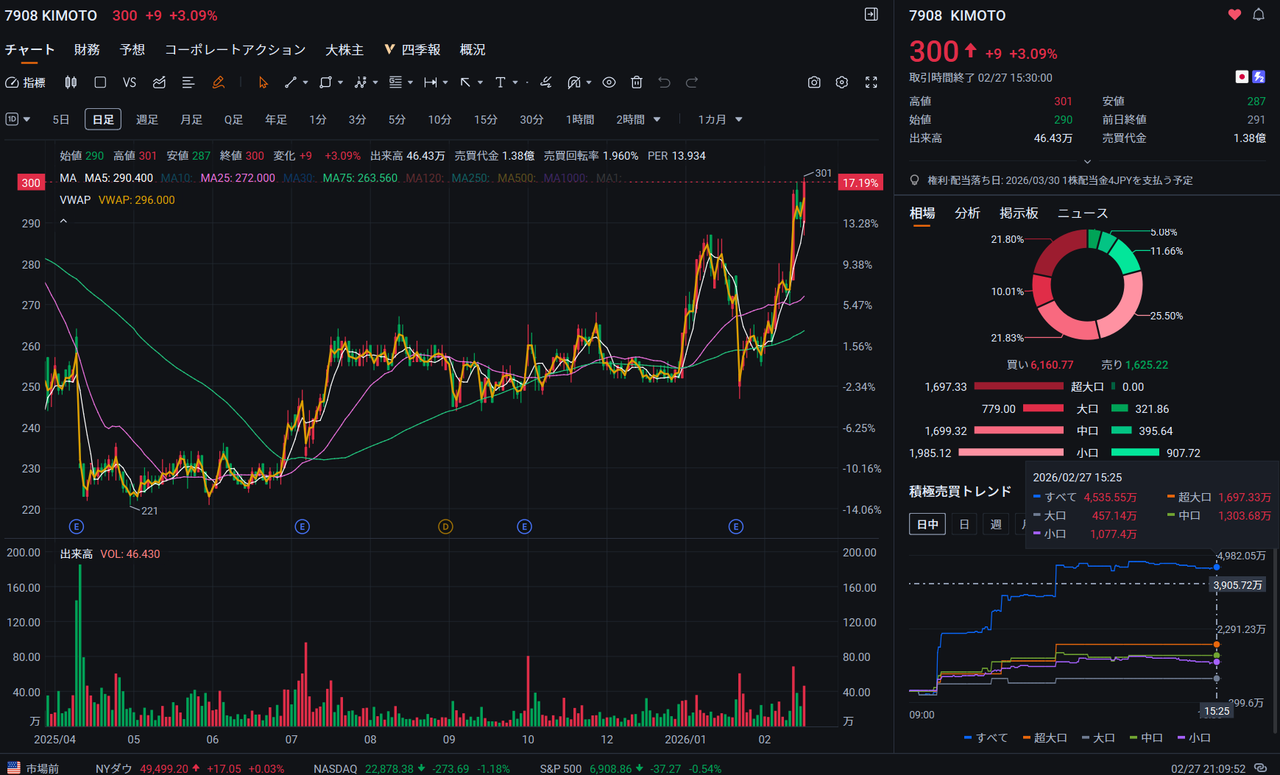Click the trash icon to delete drawings
The height and width of the screenshot is (775, 1280).
[x=636, y=82]
